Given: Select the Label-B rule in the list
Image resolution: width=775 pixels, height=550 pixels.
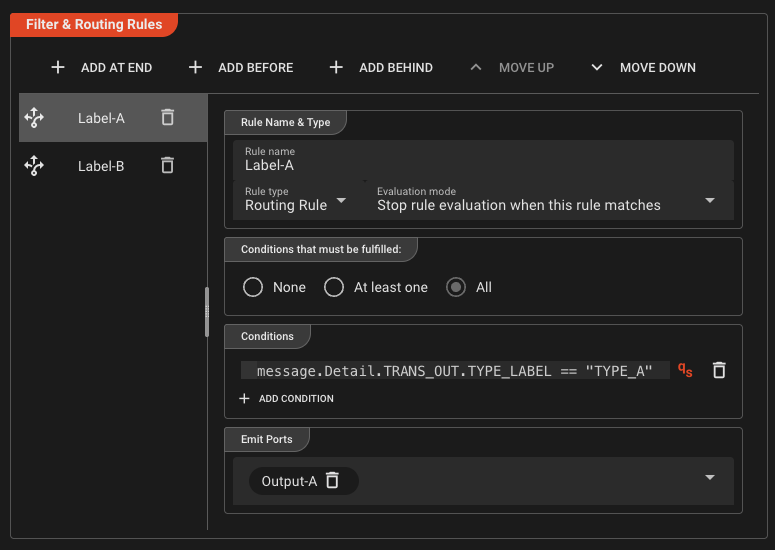Looking at the screenshot, I should [x=101, y=166].
